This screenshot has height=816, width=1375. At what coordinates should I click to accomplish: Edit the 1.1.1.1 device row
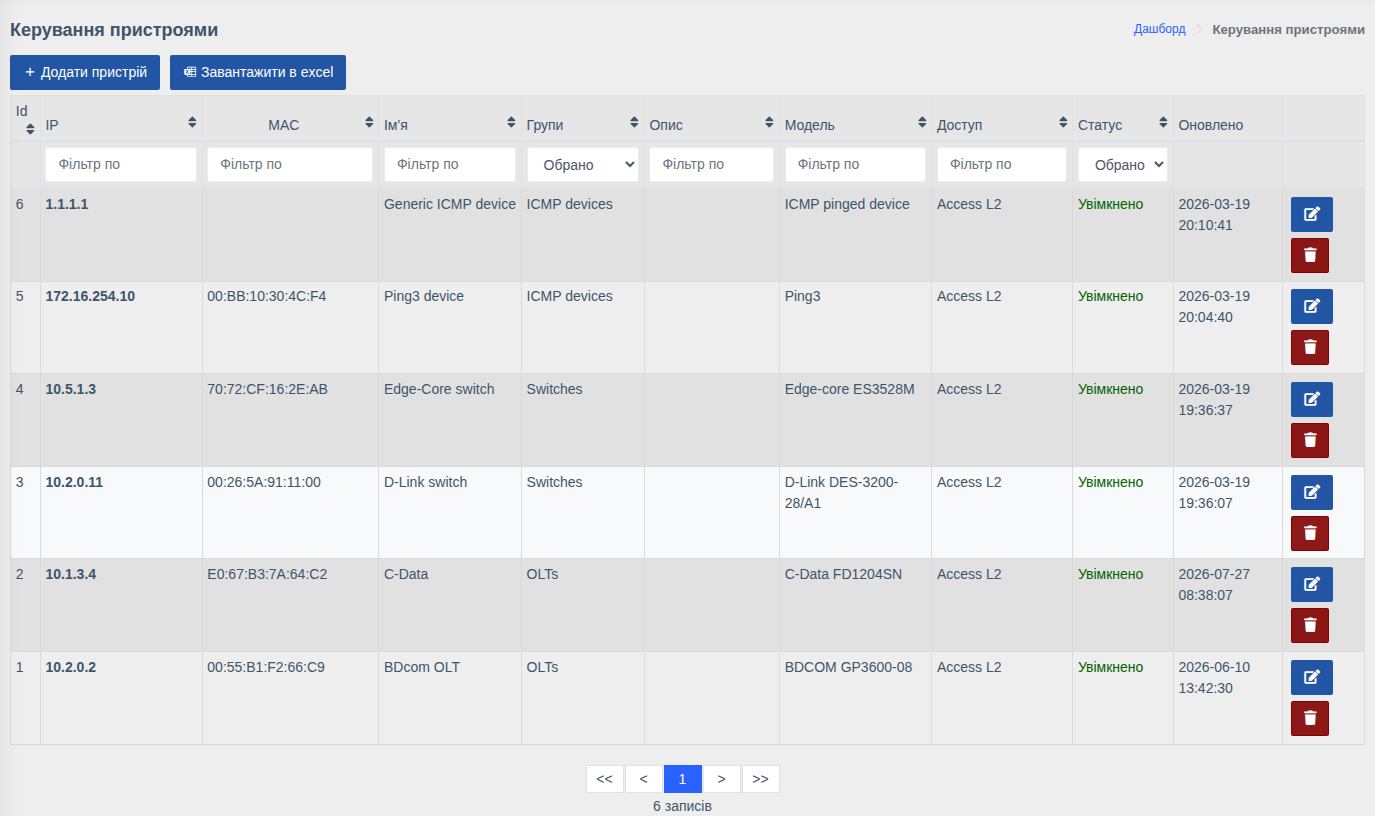[x=1311, y=214]
